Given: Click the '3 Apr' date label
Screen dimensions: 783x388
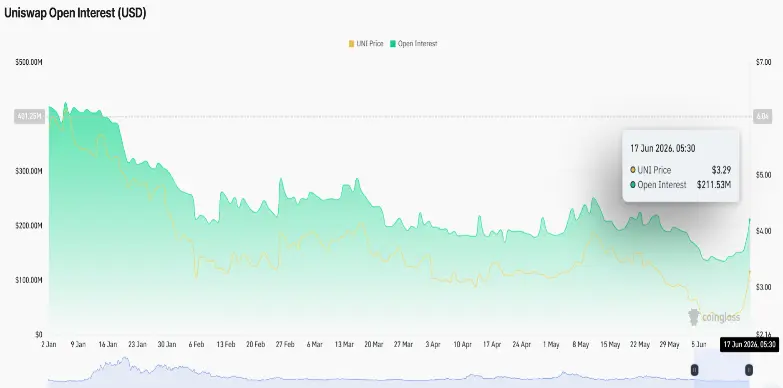Looking at the screenshot, I should [433, 345].
